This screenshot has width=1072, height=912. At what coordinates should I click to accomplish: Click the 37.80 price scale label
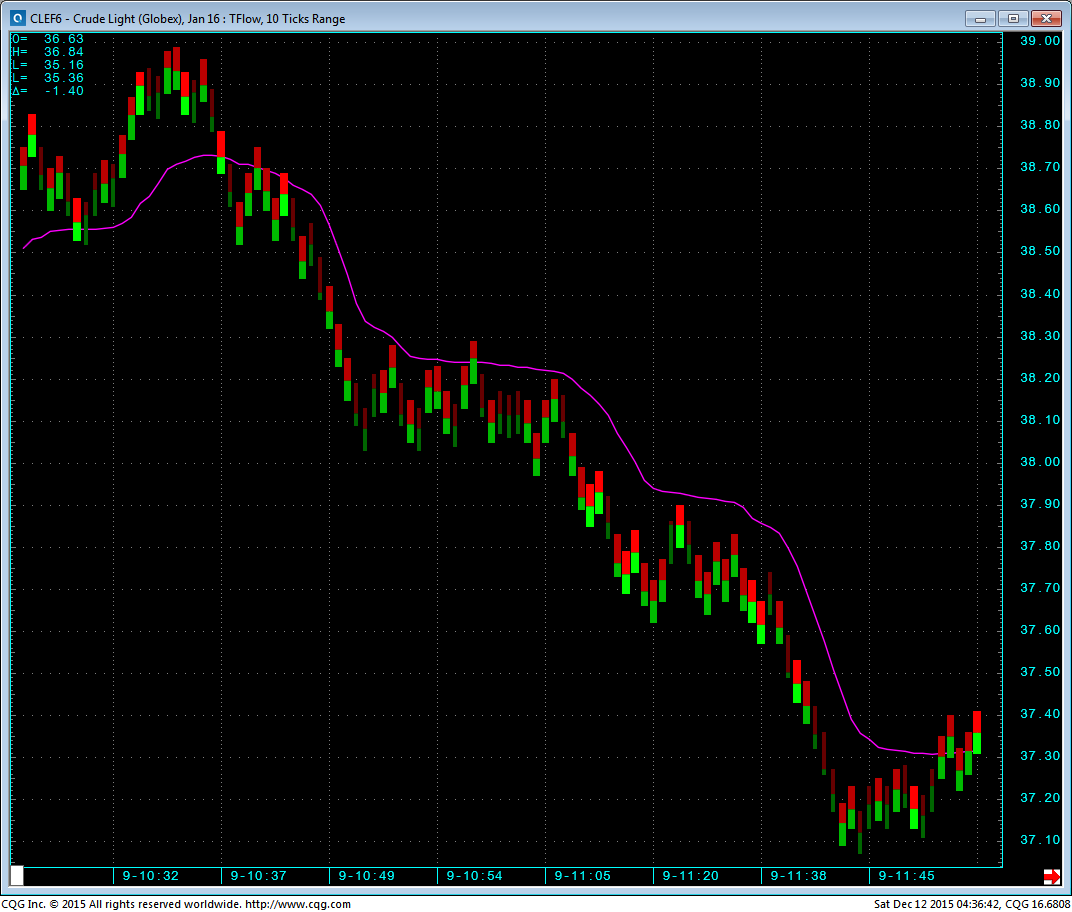pos(1040,546)
